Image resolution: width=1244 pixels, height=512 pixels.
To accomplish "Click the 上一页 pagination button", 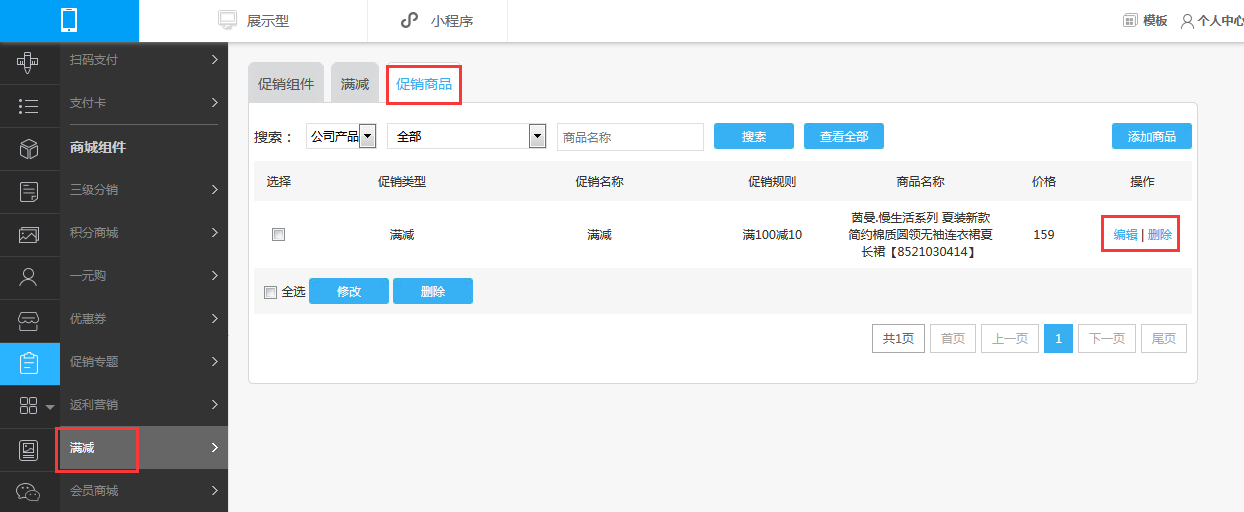I will (1010, 338).
